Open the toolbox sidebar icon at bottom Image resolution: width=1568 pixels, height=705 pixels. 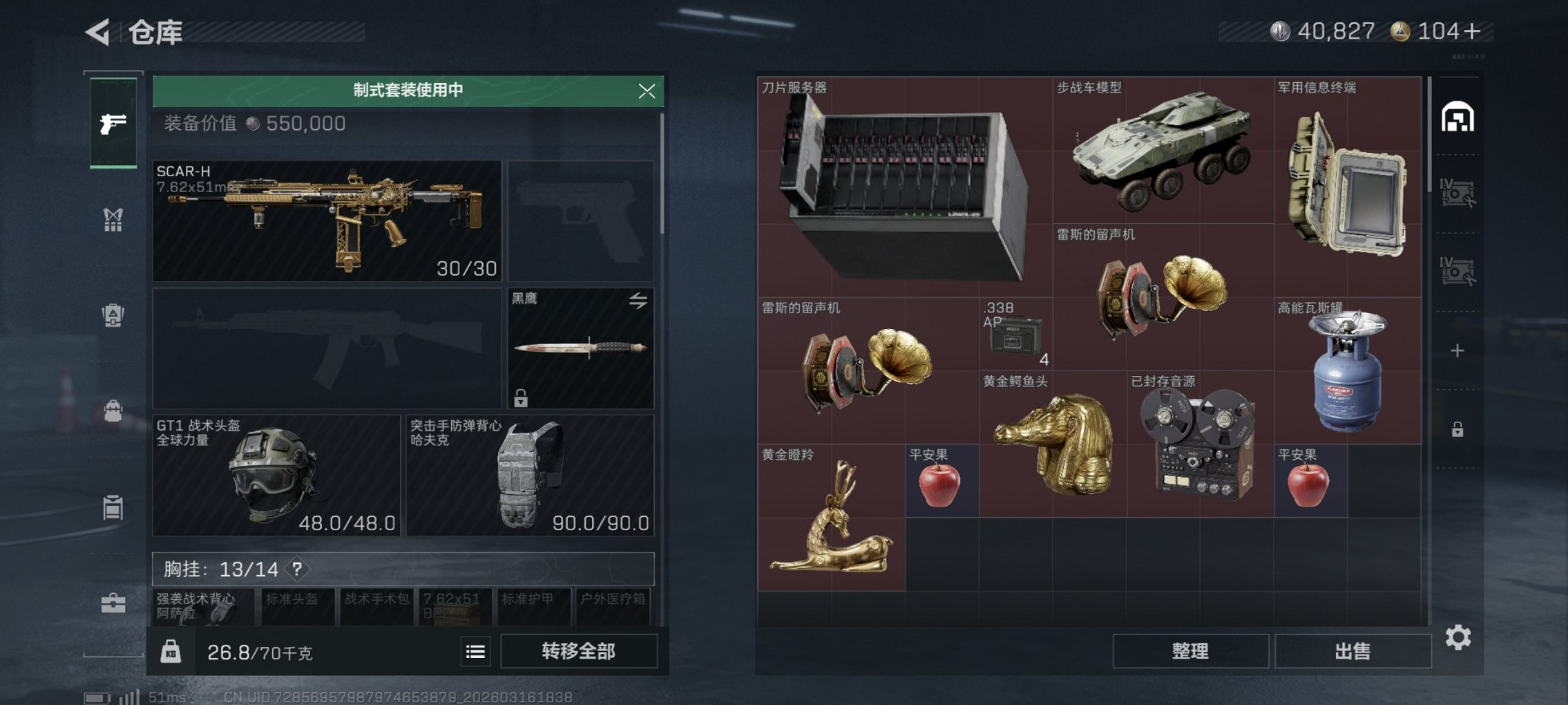113,603
